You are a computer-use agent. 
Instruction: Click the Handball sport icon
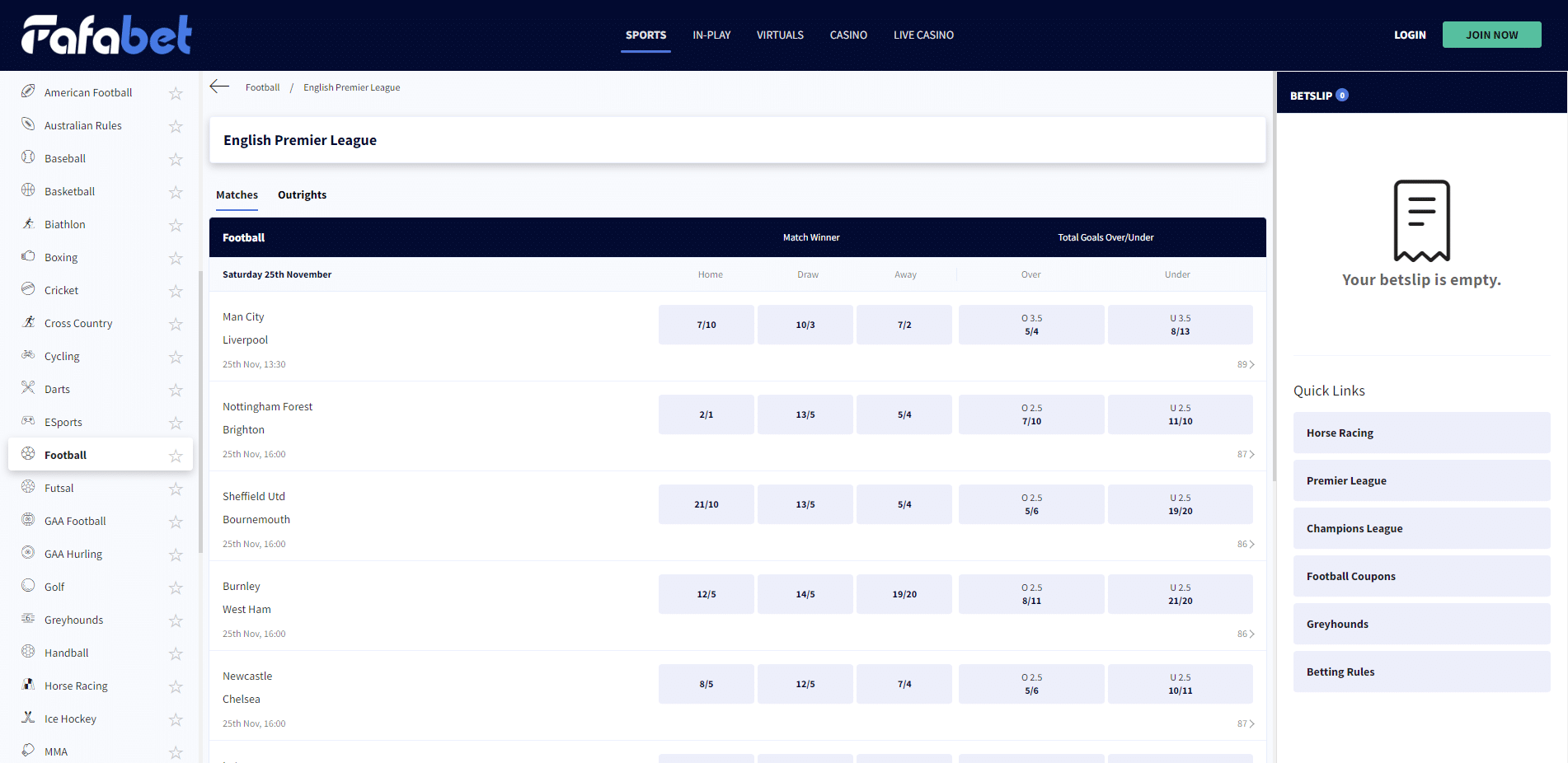28,652
